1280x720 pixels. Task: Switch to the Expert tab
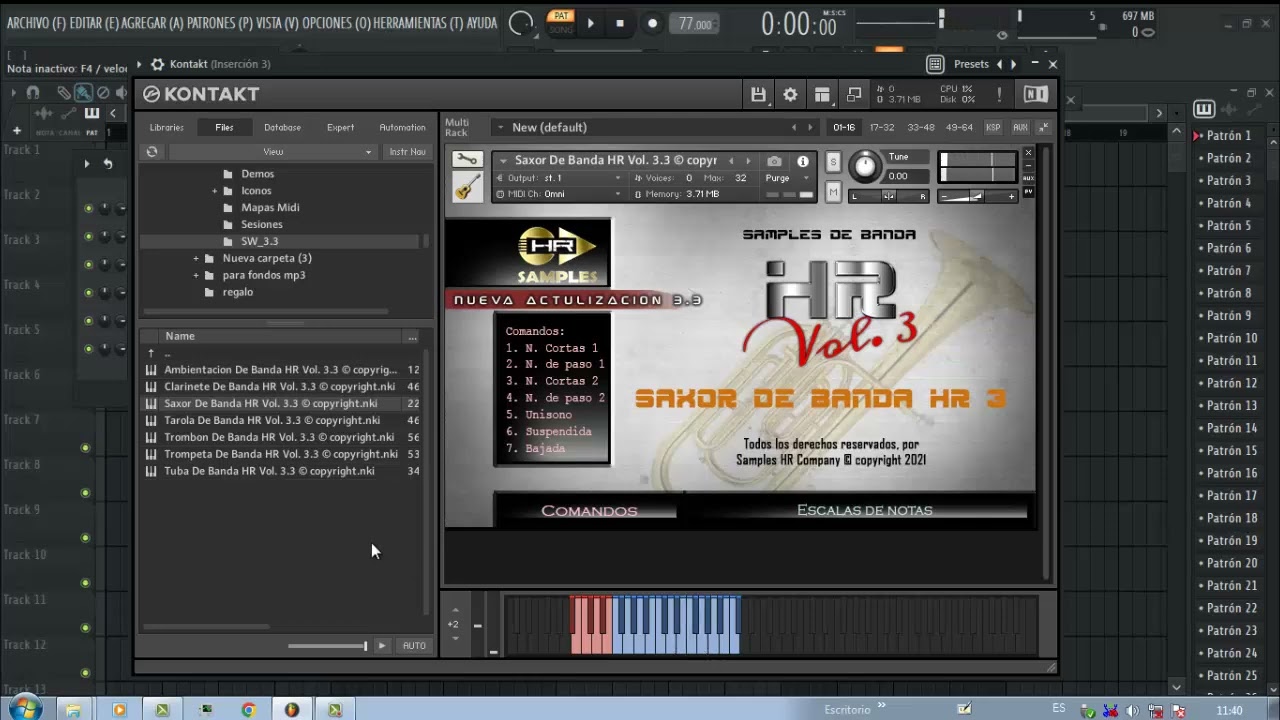point(340,127)
